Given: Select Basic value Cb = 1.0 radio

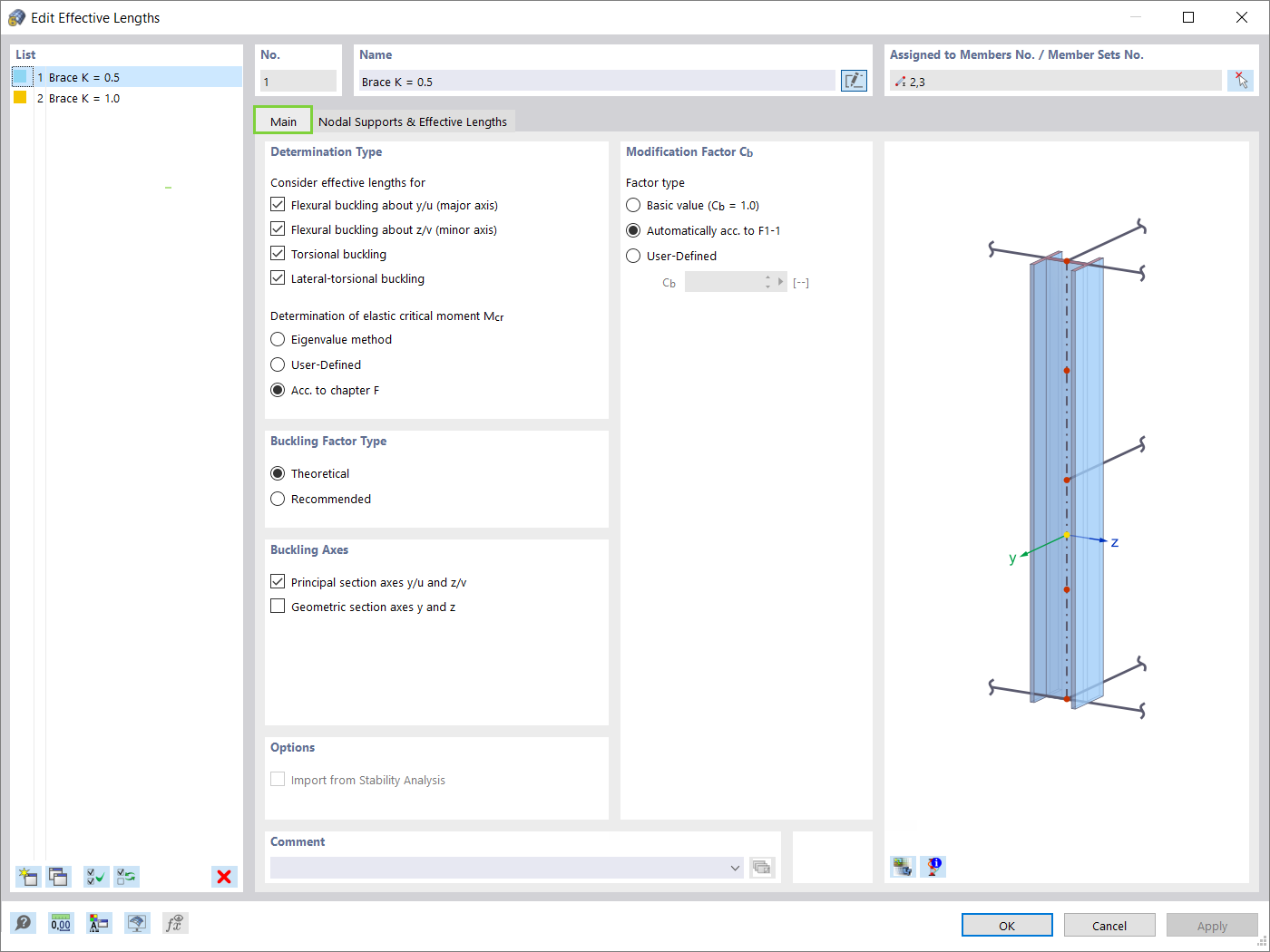Looking at the screenshot, I should coord(633,205).
